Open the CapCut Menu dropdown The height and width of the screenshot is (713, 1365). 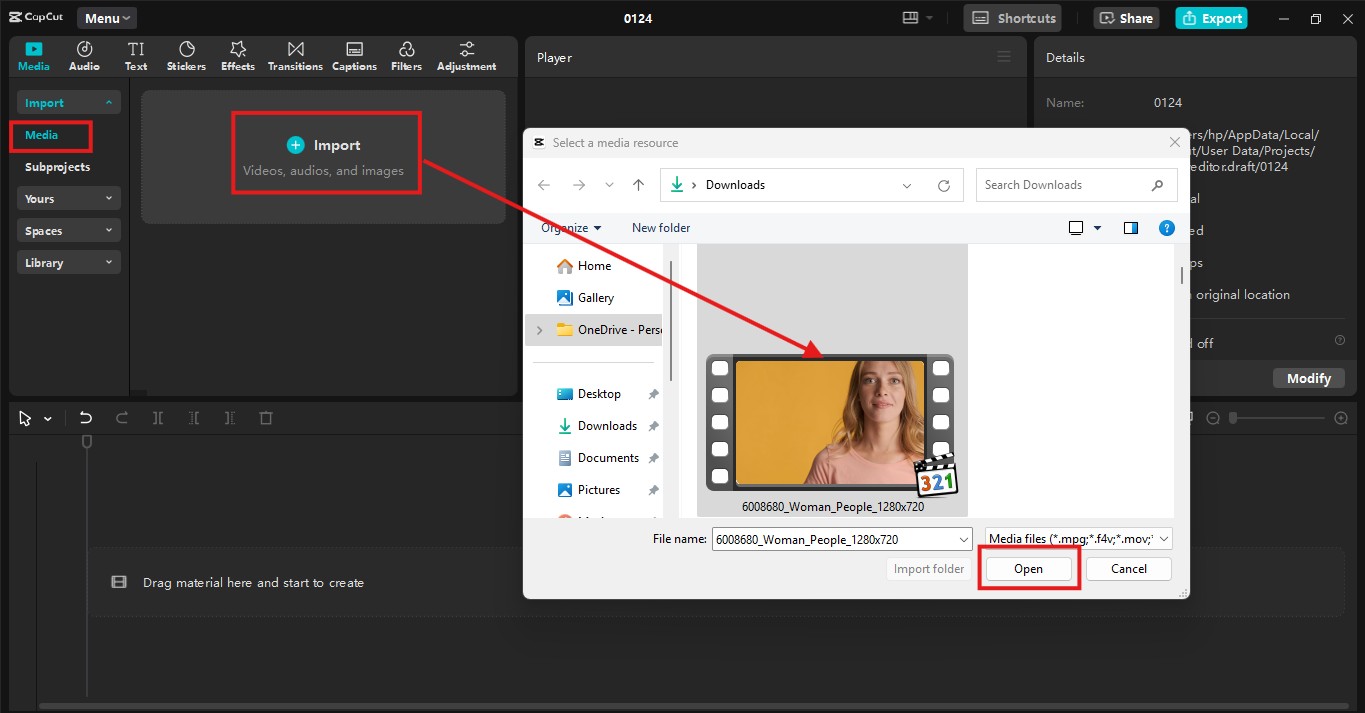pyautogui.click(x=107, y=18)
